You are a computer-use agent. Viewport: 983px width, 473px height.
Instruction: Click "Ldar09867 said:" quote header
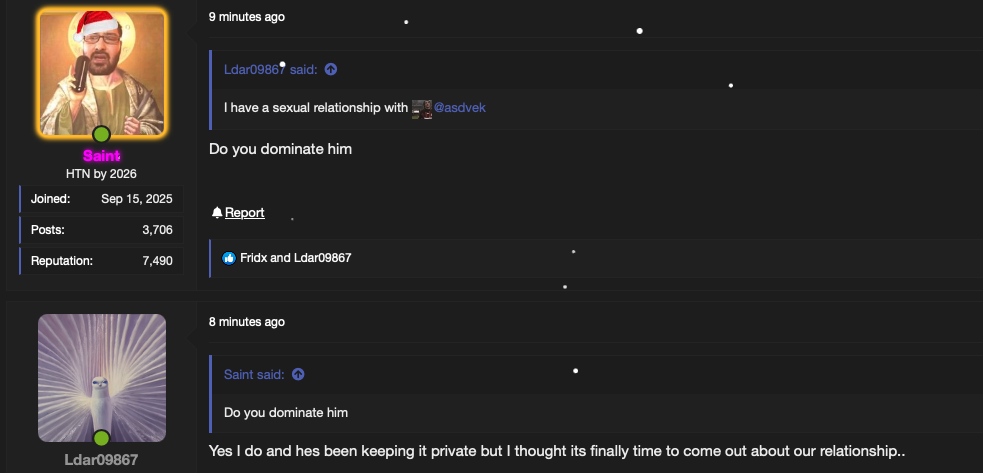[271, 70]
